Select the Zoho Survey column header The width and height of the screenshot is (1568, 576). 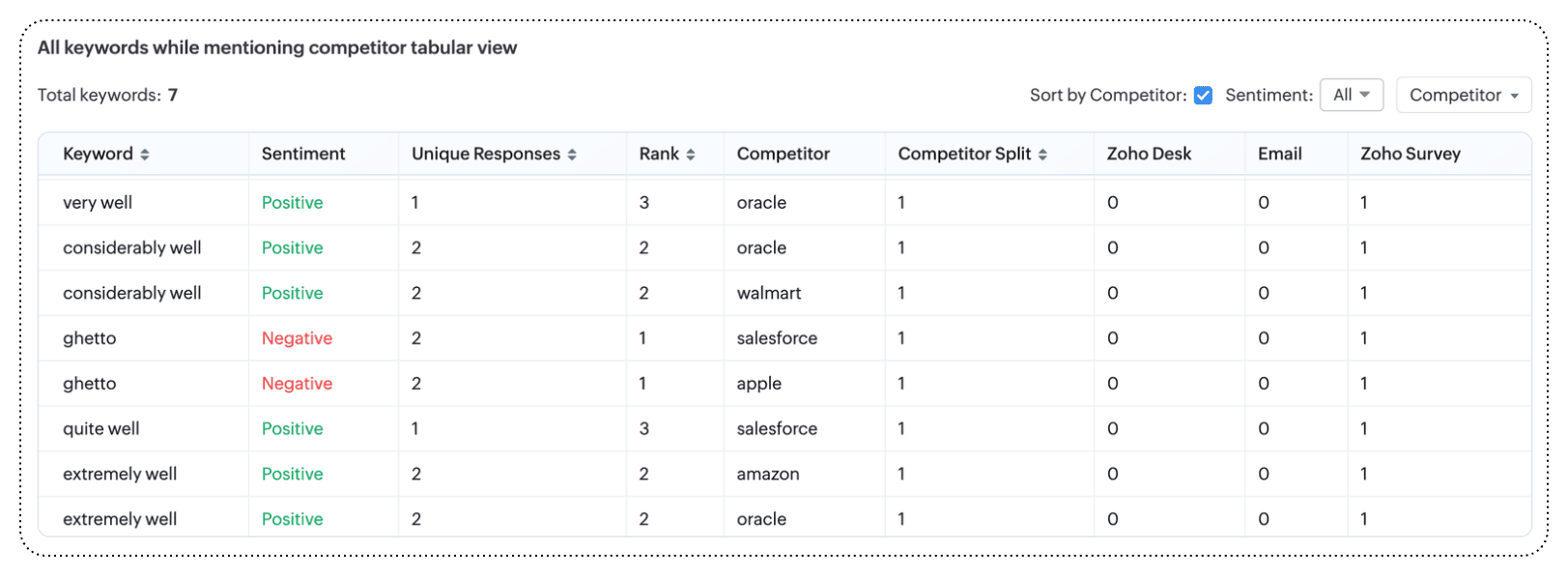(1410, 154)
